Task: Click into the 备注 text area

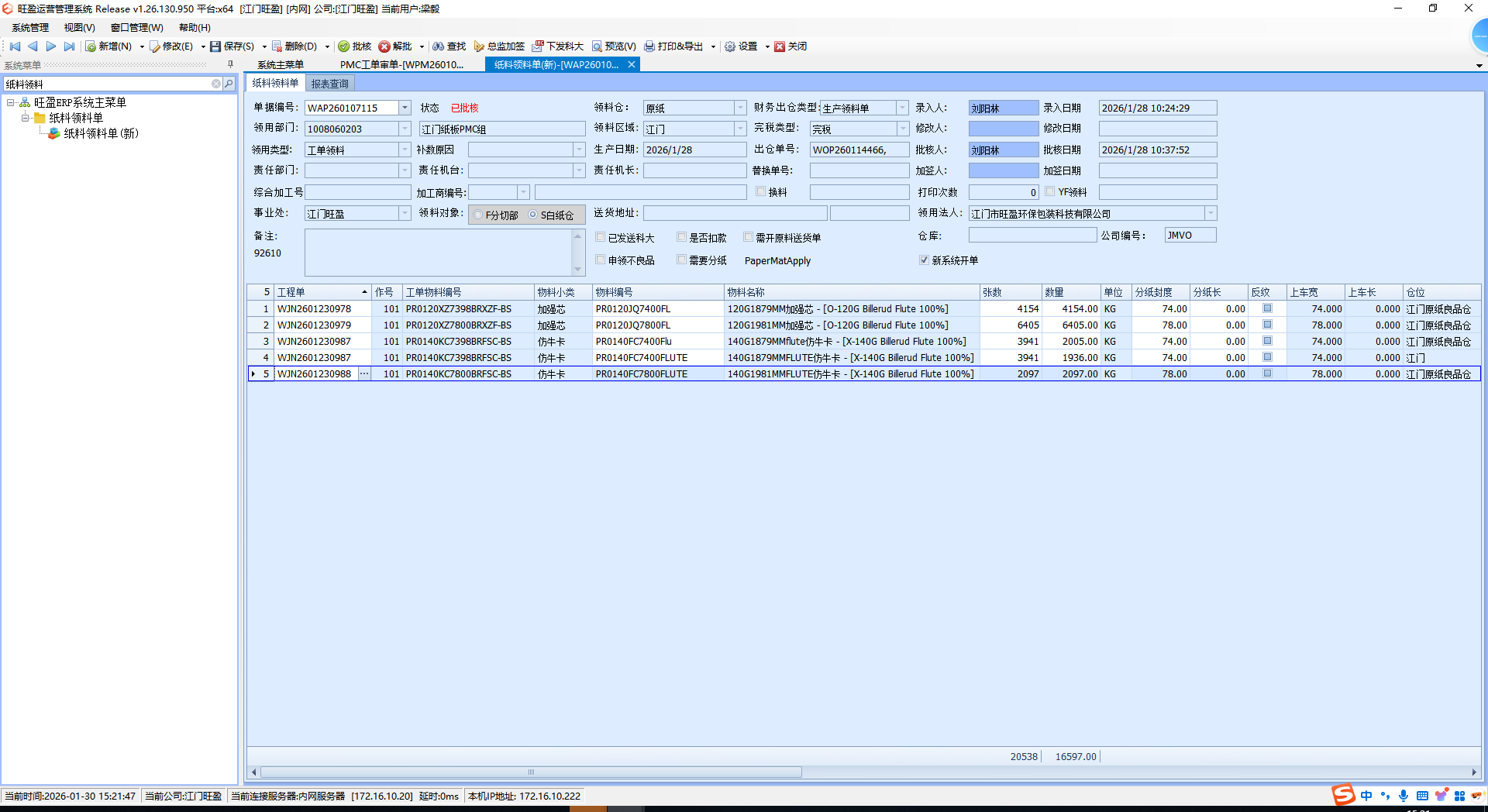Action: point(439,253)
